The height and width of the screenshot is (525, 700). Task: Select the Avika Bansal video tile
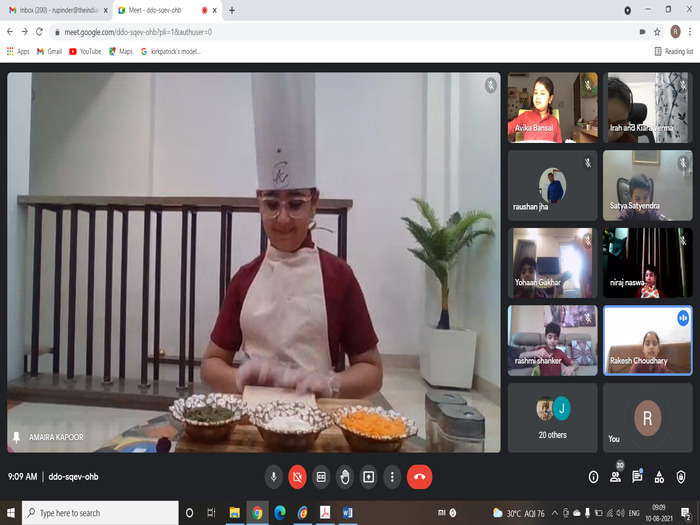[552, 108]
